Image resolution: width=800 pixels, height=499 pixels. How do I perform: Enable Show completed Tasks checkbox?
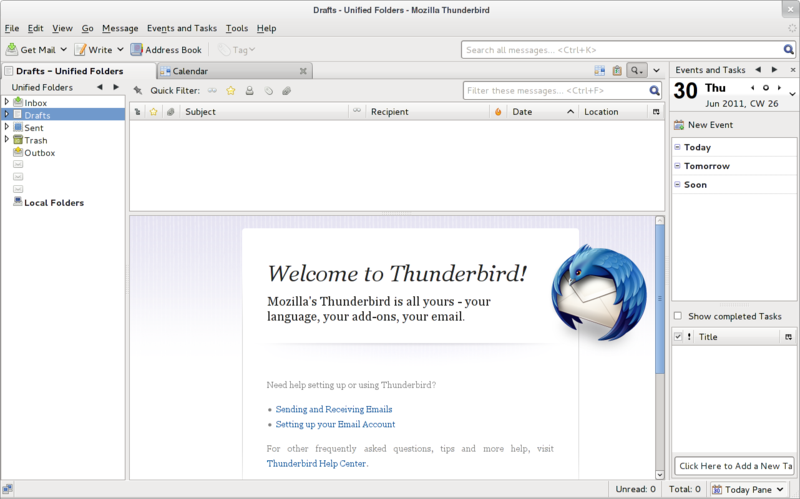(x=678, y=316)
